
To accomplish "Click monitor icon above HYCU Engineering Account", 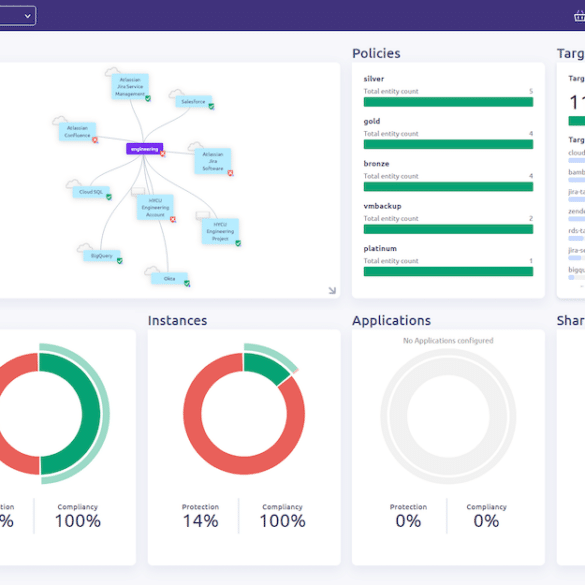I will pyautogui.click(x=138, y=192).
